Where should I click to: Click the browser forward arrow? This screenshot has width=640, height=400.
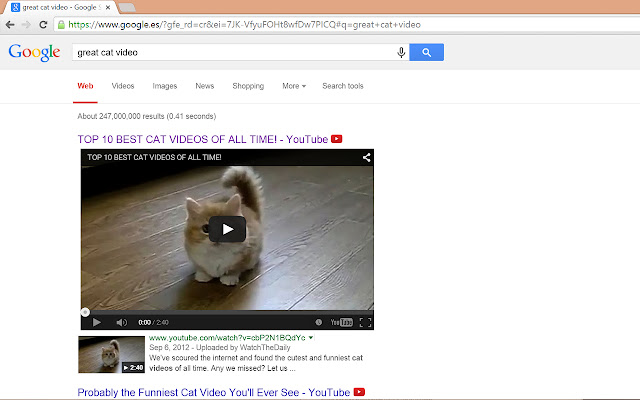[27, 25]
